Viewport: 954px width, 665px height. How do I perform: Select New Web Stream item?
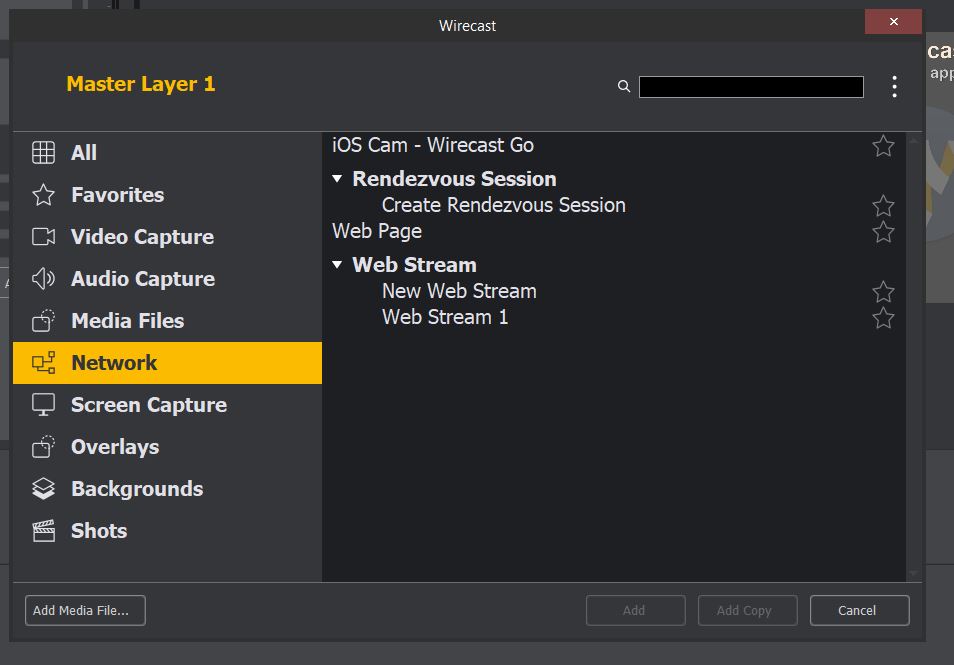tap(459, 291)
